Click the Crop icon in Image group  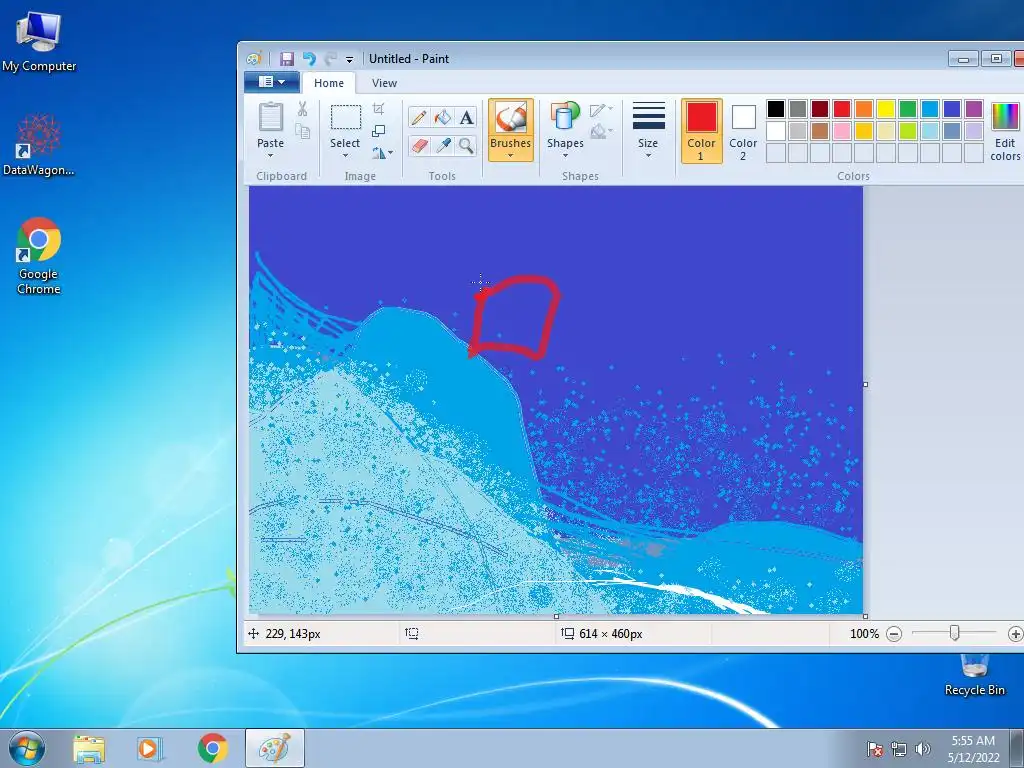click(378, 109)
